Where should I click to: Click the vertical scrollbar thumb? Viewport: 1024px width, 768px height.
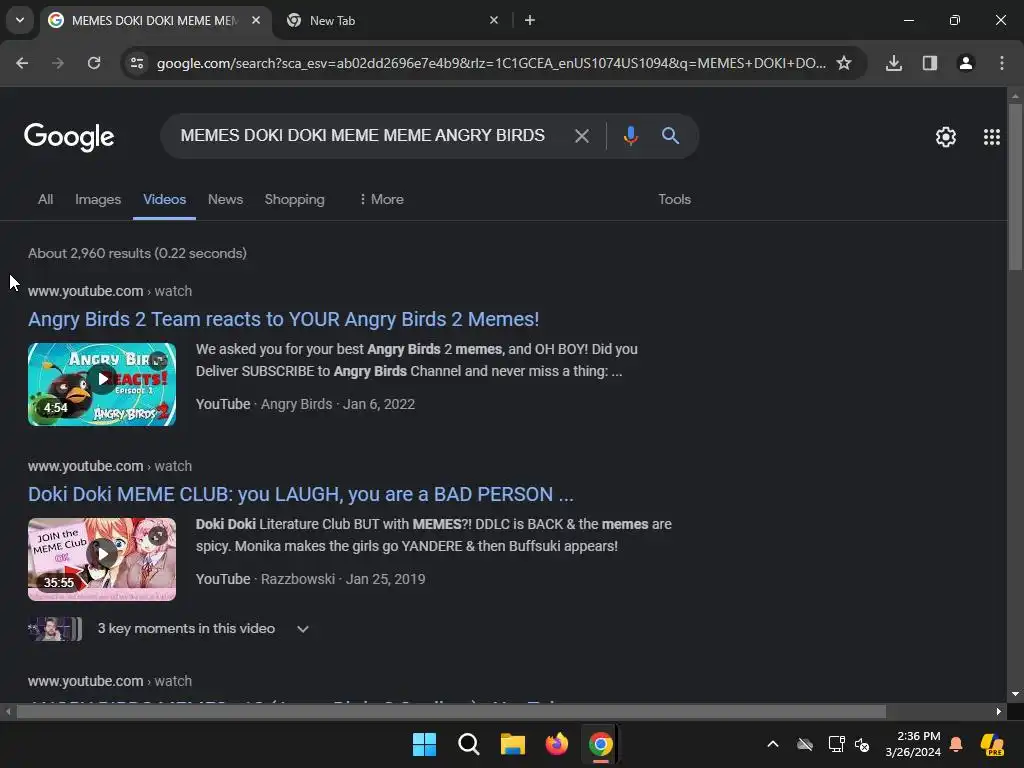coord(1015,186)
